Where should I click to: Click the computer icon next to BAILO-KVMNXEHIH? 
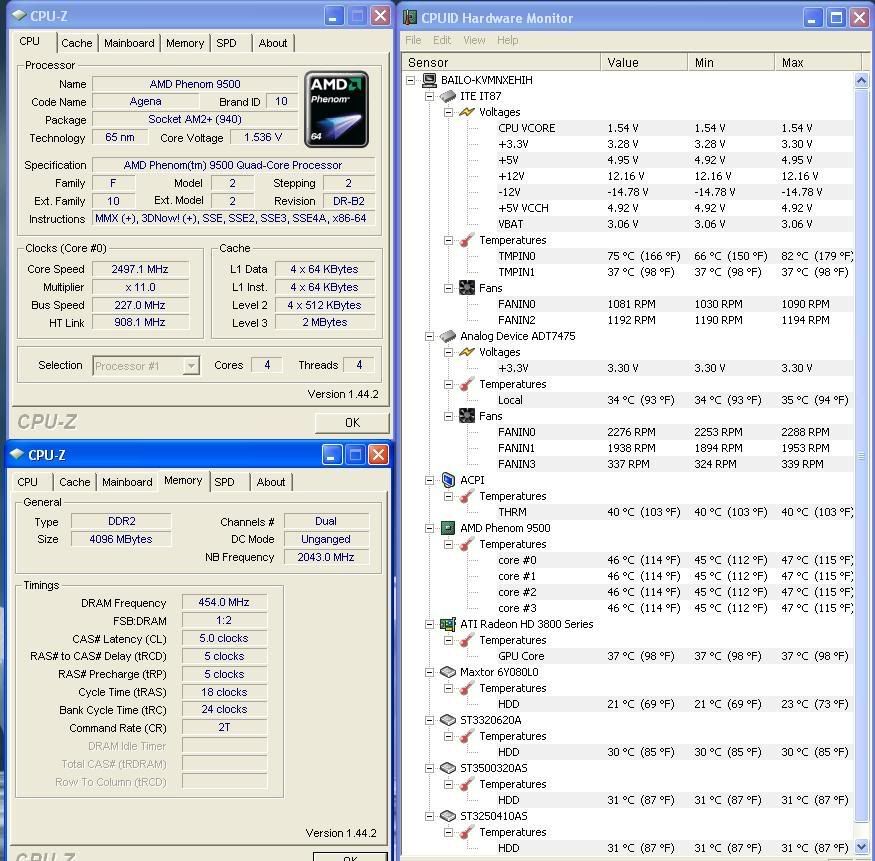click(x=429, y=80)
